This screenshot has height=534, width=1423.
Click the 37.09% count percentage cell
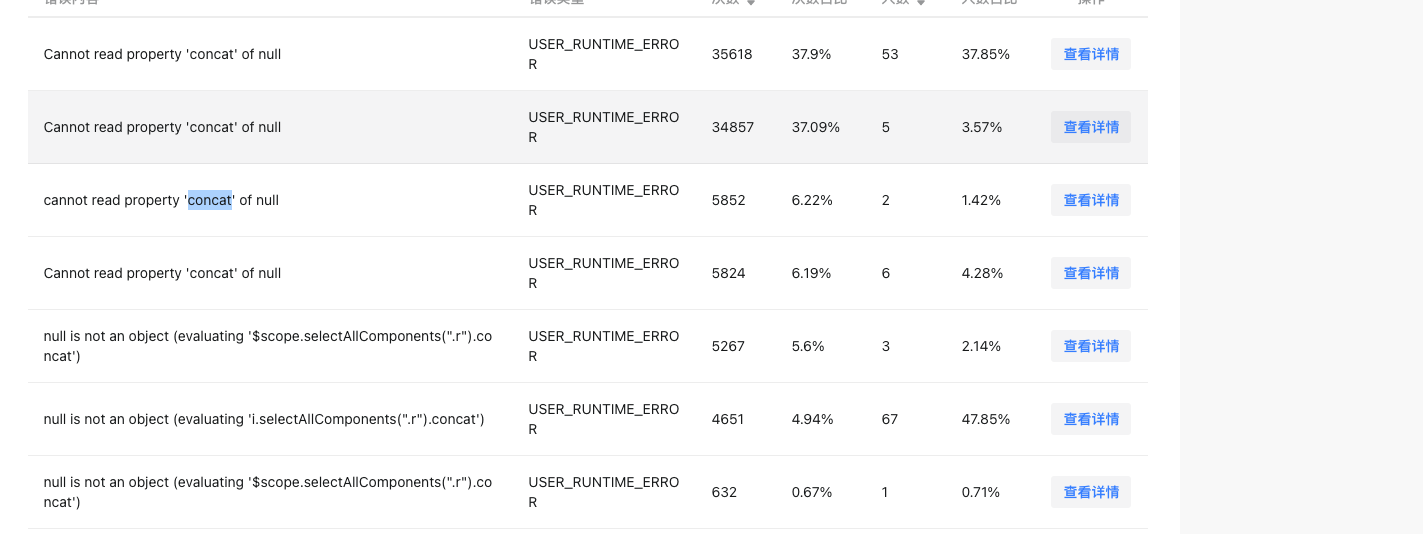(816, 127)
